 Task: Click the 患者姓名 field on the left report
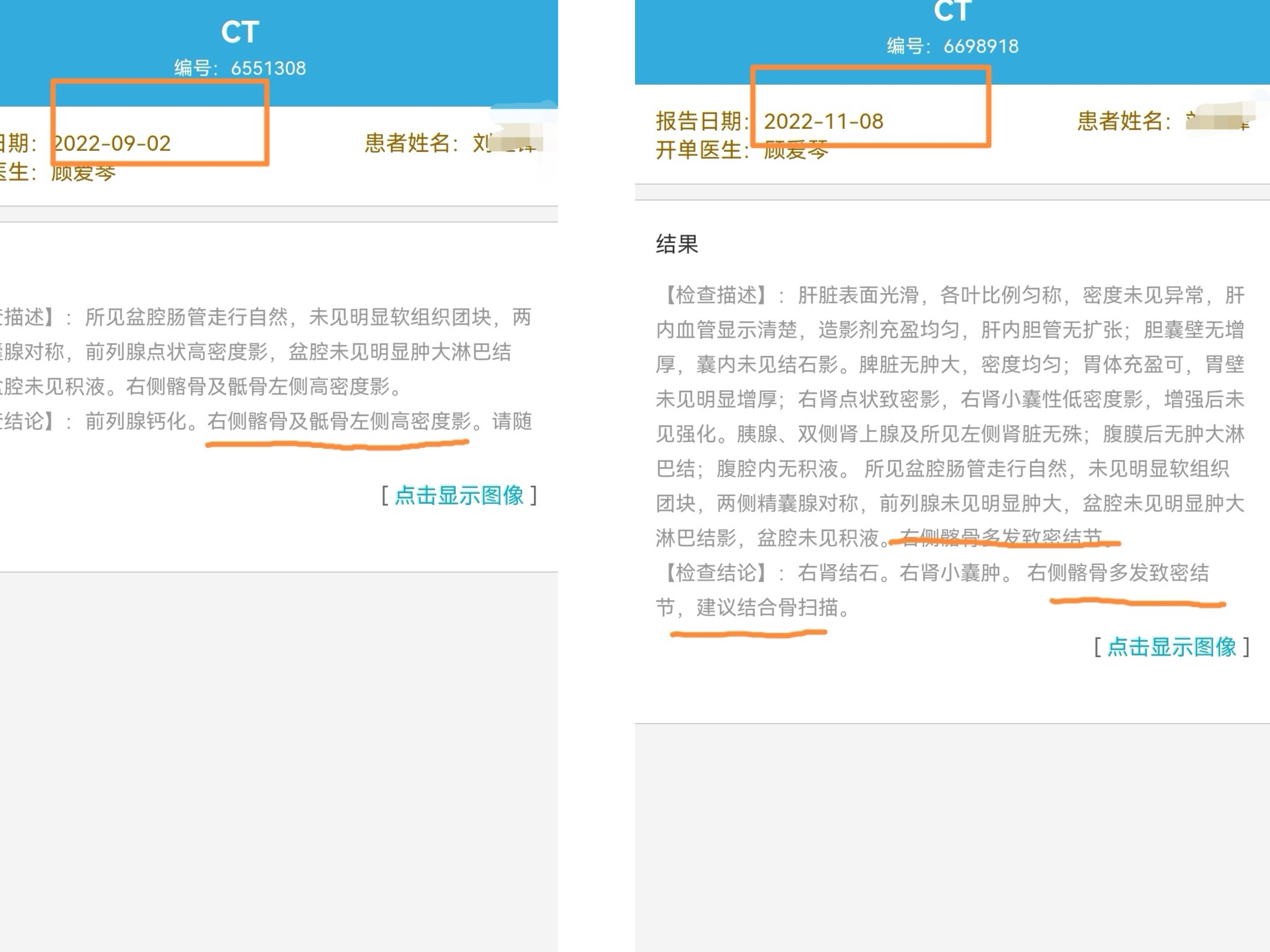coord(408,144)
